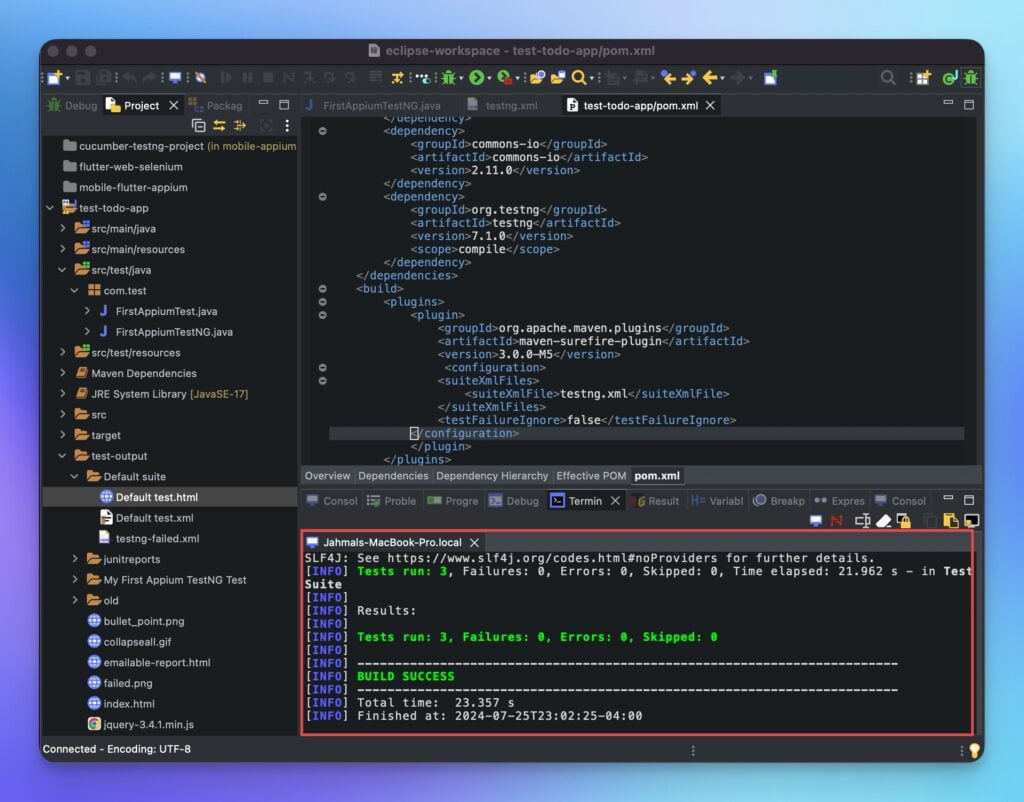Switch to testng.xml editor tab
Viewport: 1024px width, 802px height.
503,105
